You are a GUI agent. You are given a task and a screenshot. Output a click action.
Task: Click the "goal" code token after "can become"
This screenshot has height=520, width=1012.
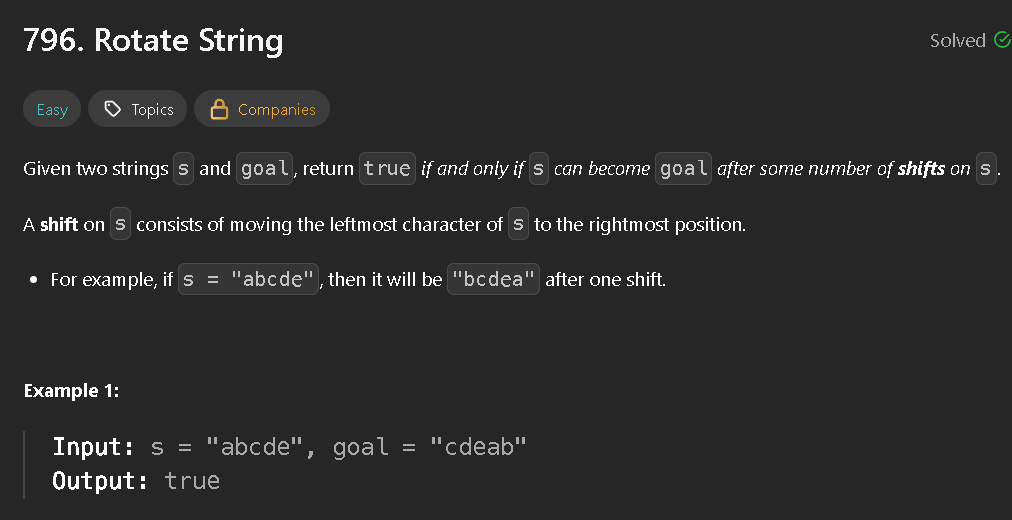684,168
